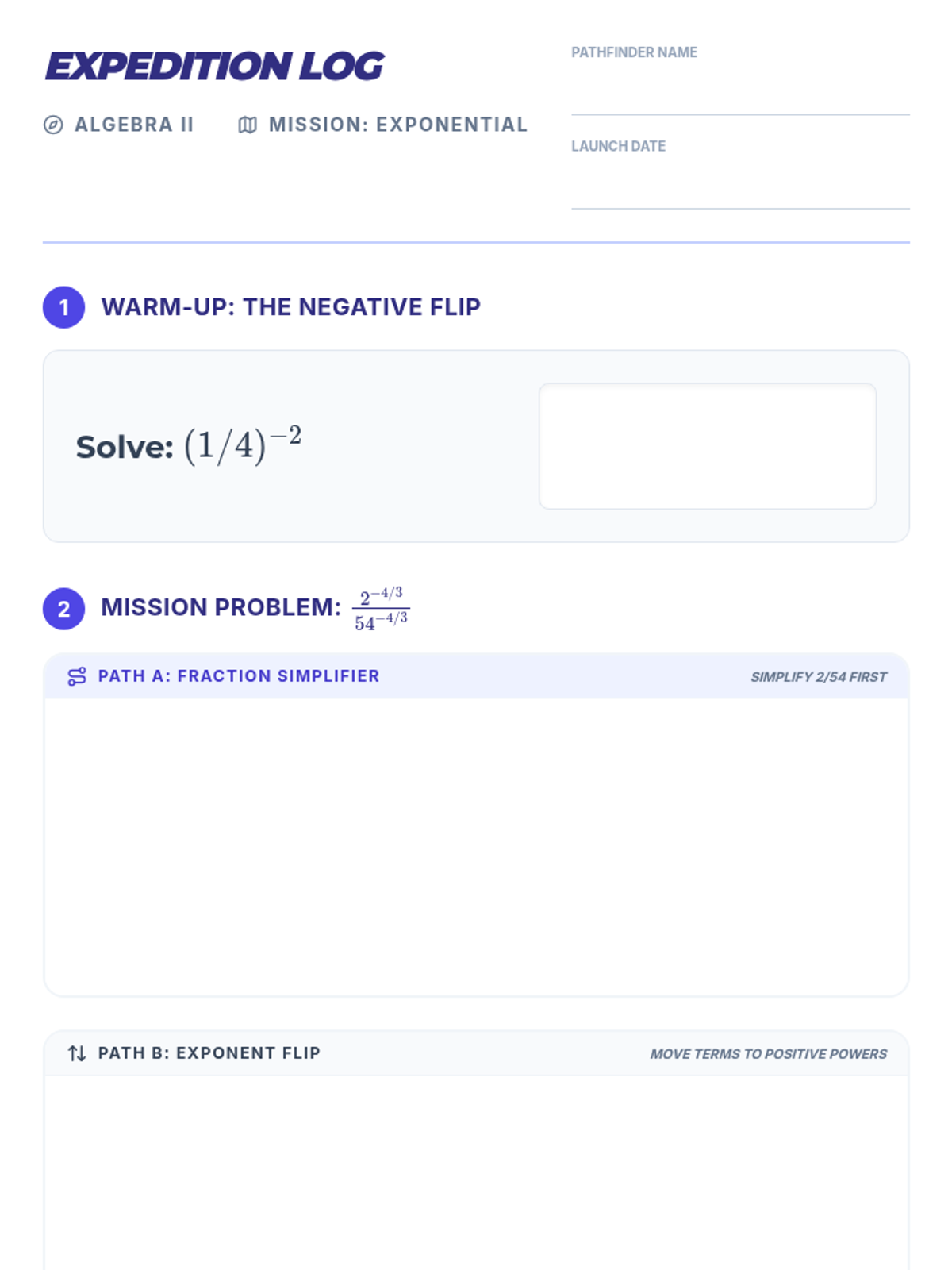
Task: Click the Mission Problem heading text
Action: point(221,607)
